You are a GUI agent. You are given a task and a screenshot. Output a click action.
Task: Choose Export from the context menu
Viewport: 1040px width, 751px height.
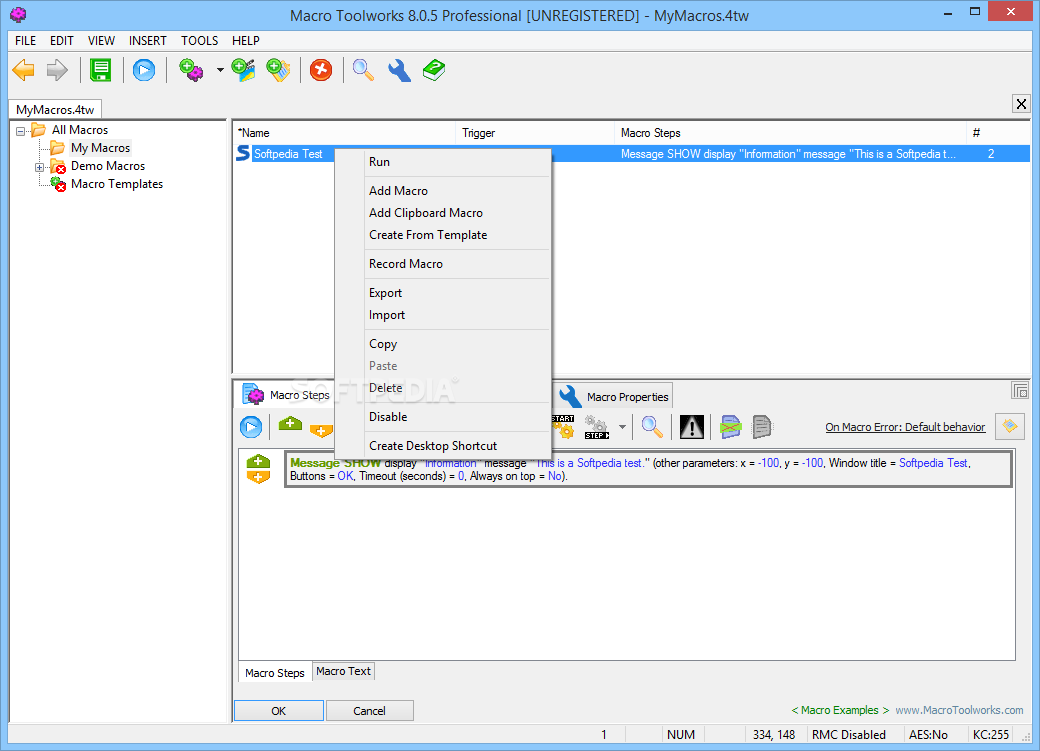(x=443, y=293)
